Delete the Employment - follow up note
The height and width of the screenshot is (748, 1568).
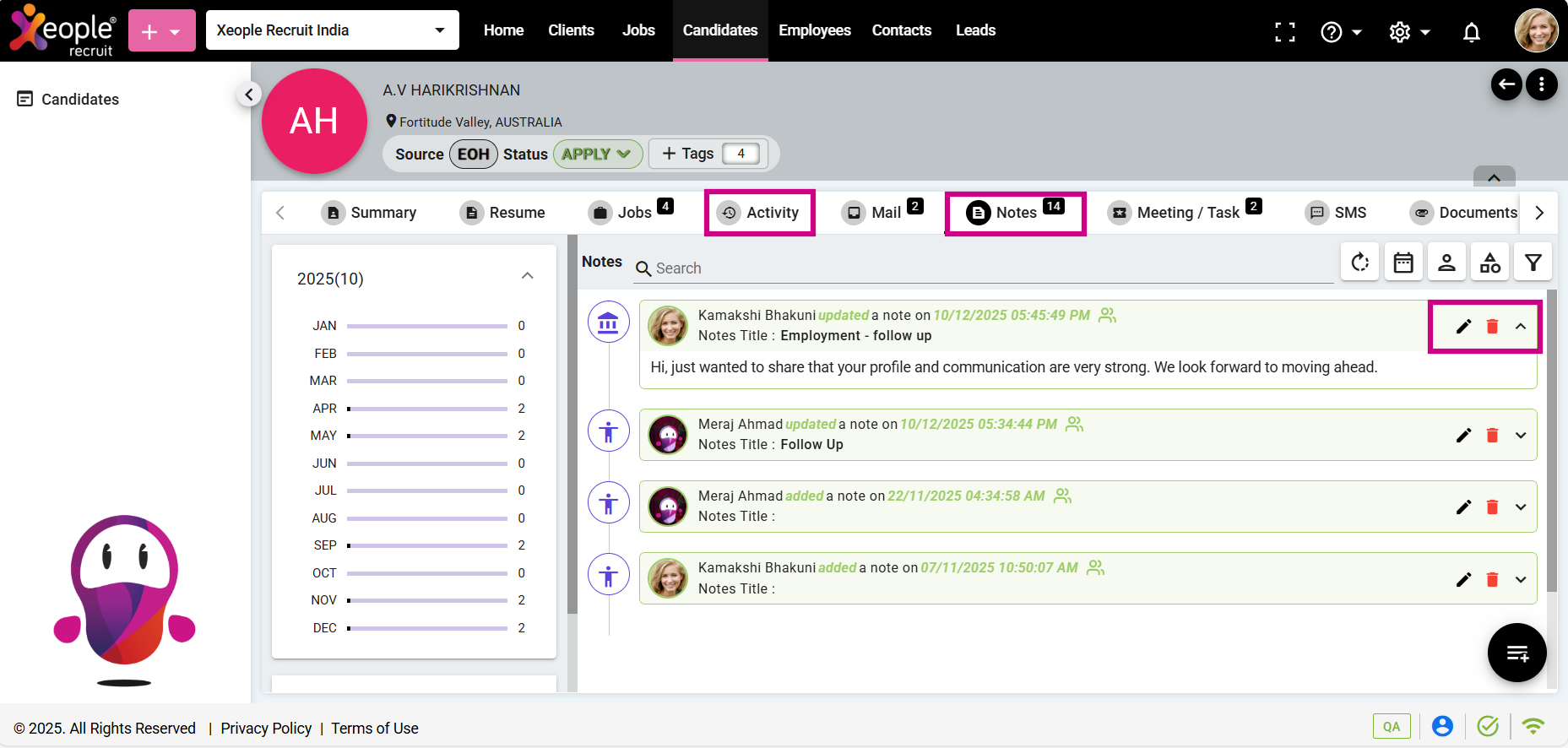pyautogui.click(x=1492, y=327)
